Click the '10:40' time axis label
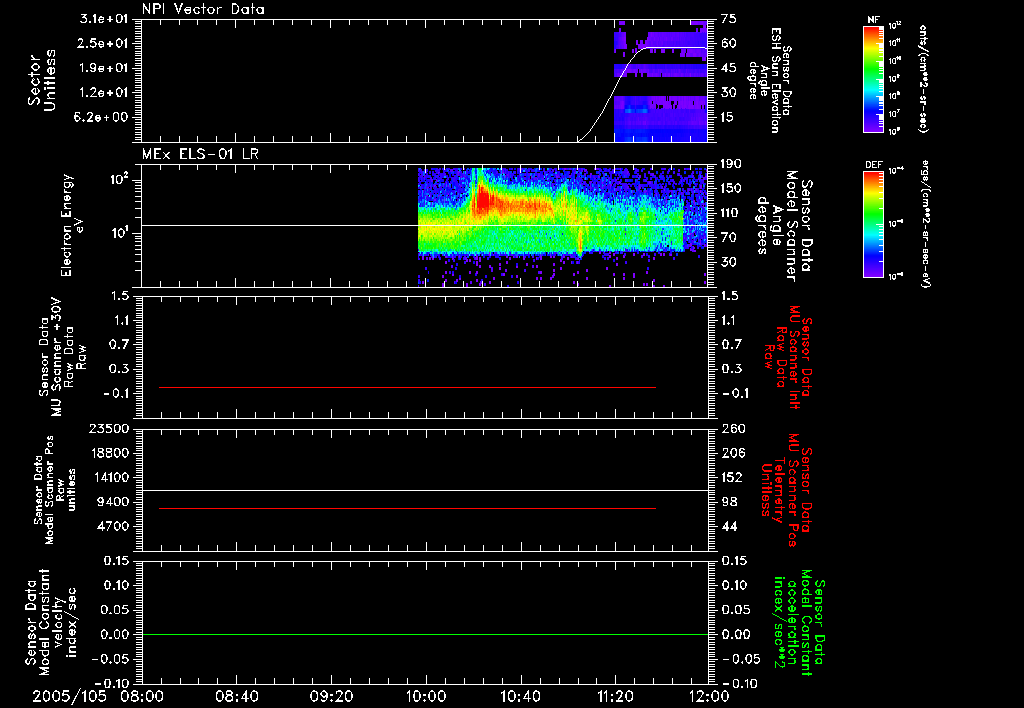 (520, 697)
